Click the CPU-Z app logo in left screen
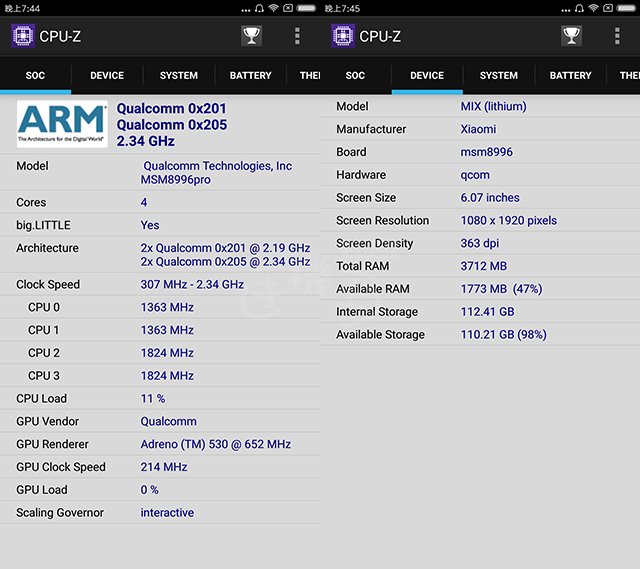Screen dimensions: 640x569 pyautogui.click(x=23, y=36)
